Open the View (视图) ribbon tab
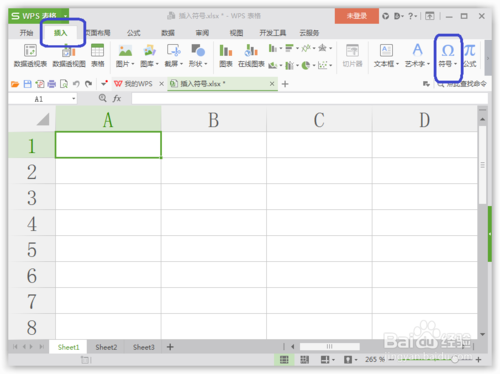500x374 pixels. click(x=236, y=33)
